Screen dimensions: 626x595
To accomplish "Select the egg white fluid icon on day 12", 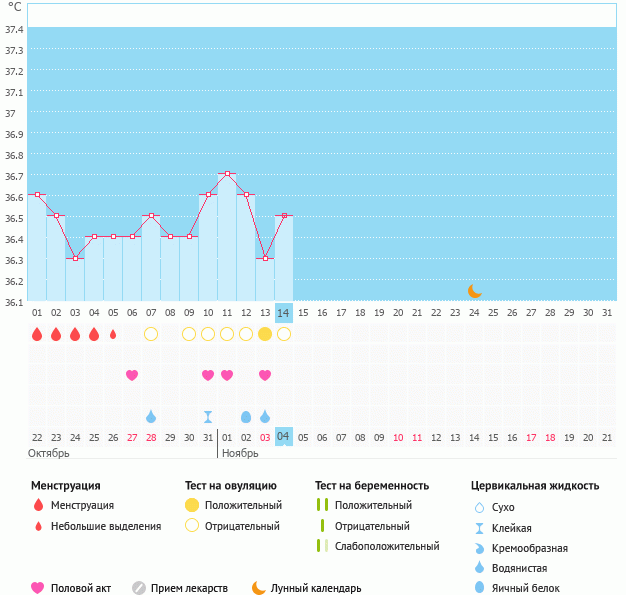I will (x=246, y=416).
